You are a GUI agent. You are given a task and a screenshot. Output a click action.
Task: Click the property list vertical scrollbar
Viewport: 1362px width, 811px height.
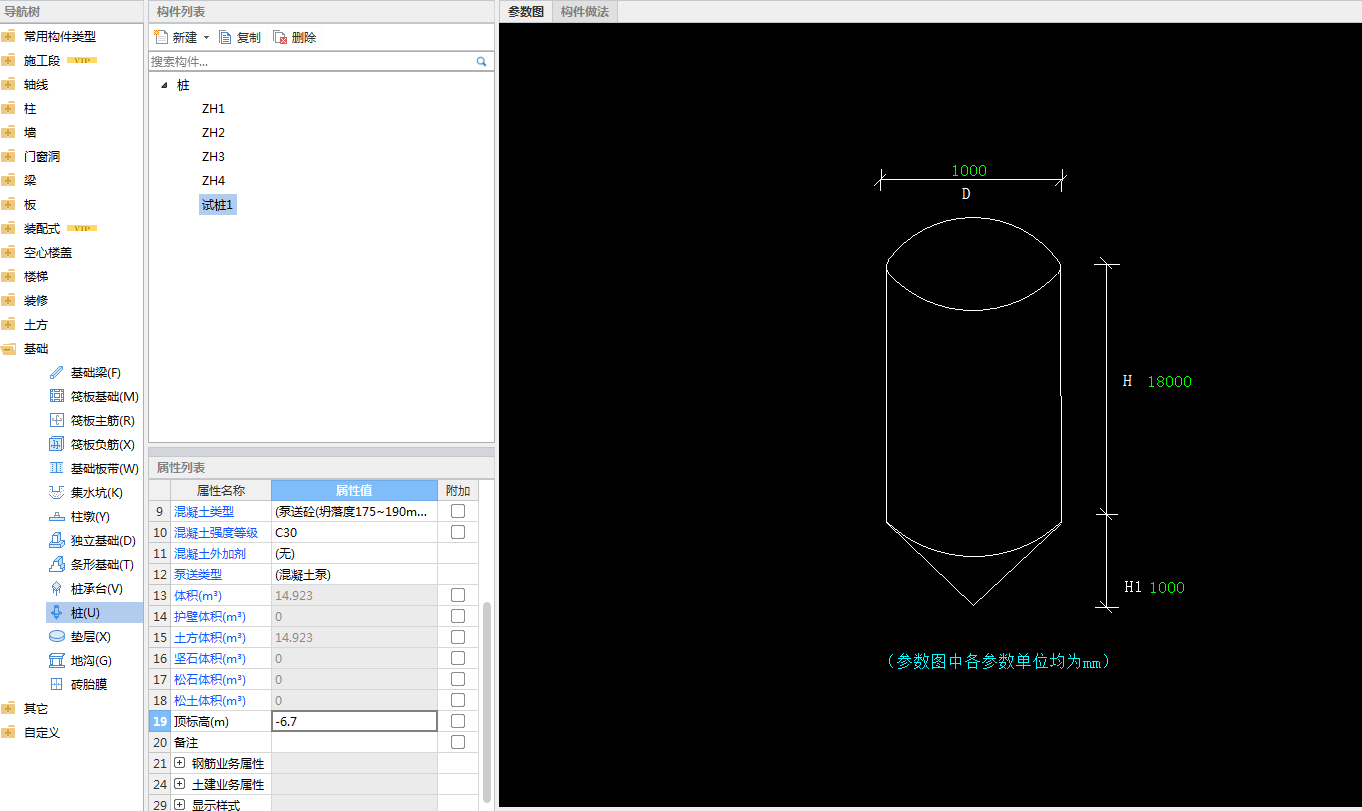pos(487,700)
